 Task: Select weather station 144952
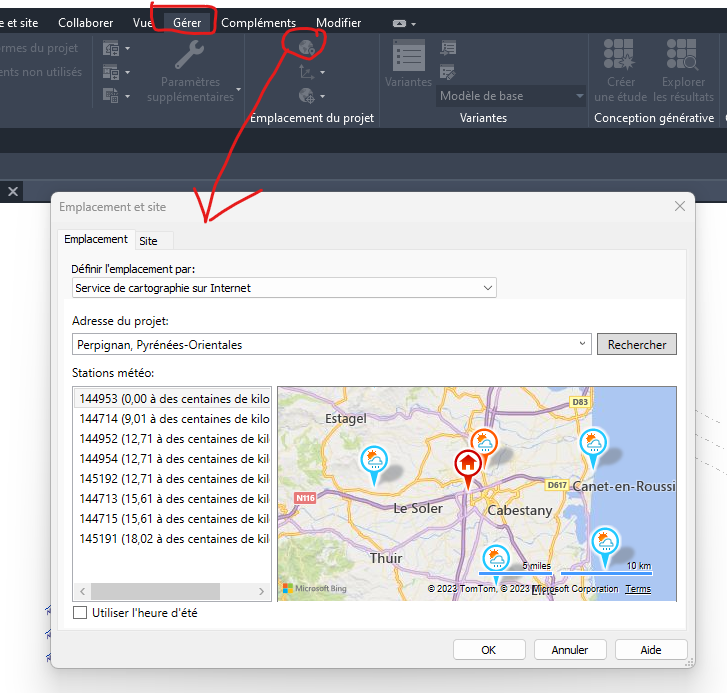(x=172, y=439)
